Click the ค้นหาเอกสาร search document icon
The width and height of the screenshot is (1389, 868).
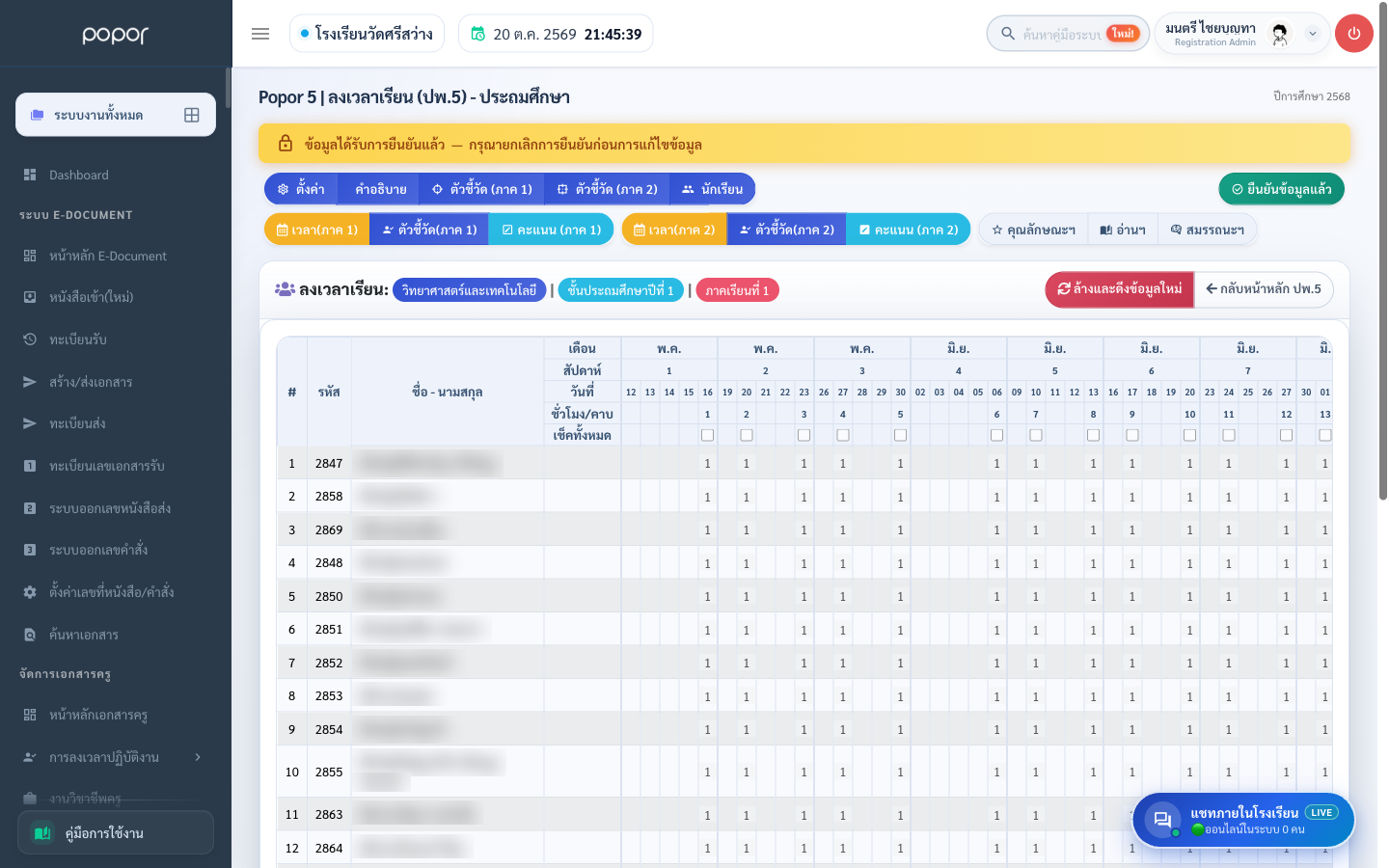[x=30, y=635]
